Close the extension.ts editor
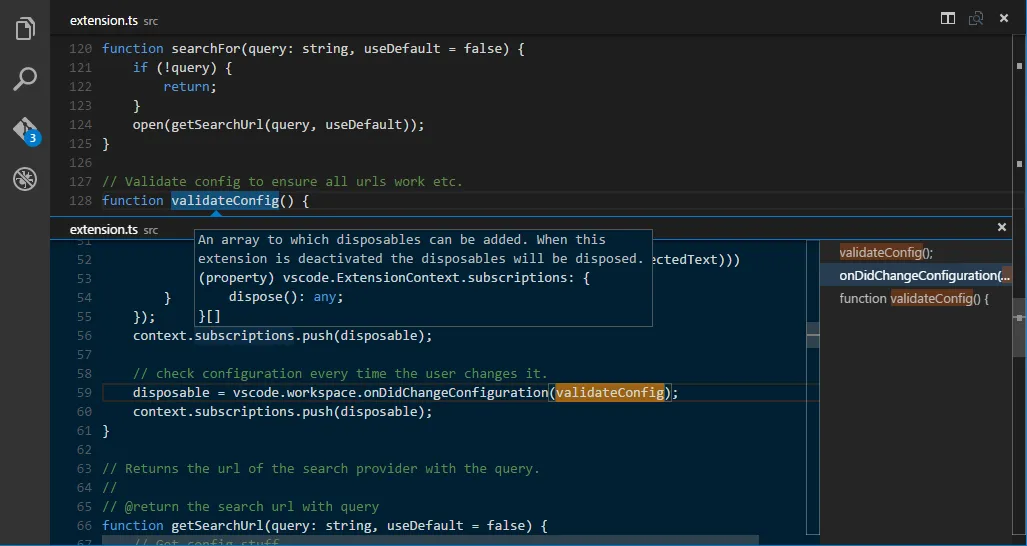 [1004, 19]
